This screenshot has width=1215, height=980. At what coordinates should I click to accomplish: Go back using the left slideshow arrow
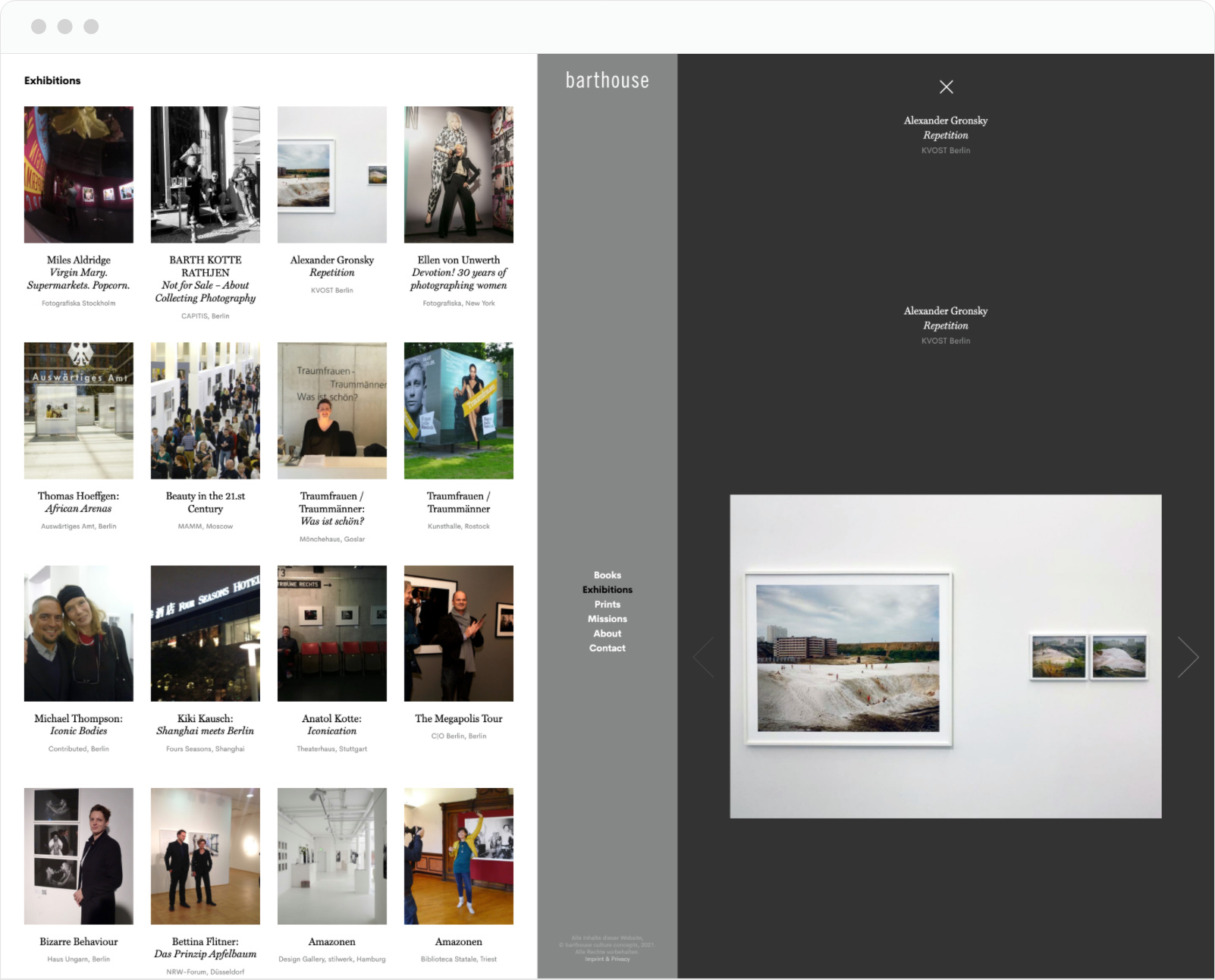tap(702, 658)
